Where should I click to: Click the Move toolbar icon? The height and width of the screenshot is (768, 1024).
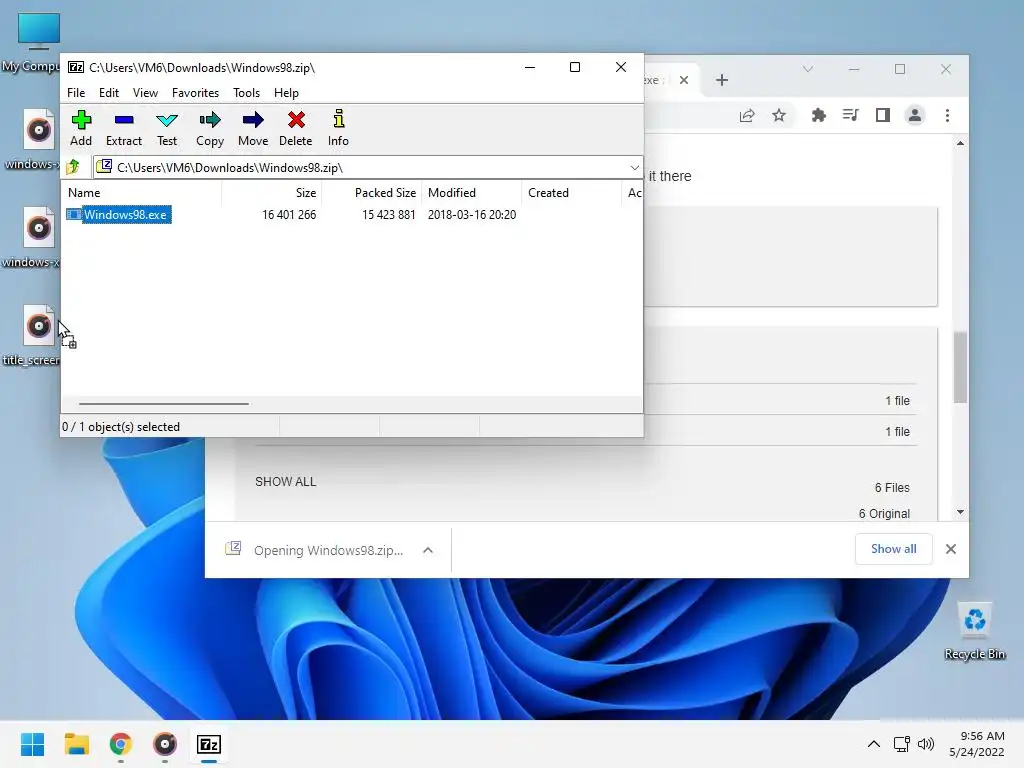tap(253, 128)
